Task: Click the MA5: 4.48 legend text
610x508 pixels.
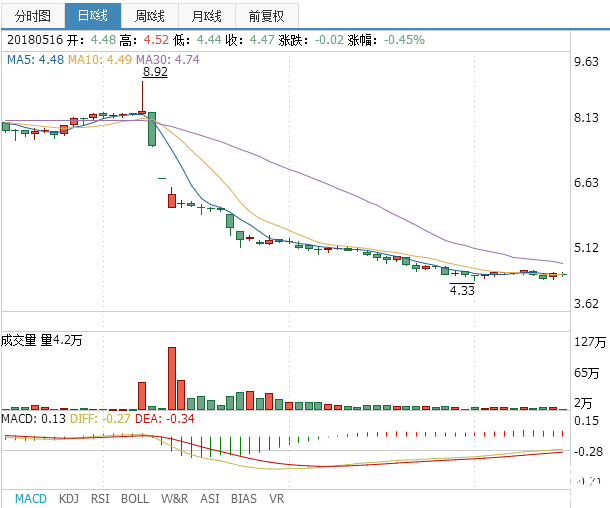Action: (x=35, y=60)
